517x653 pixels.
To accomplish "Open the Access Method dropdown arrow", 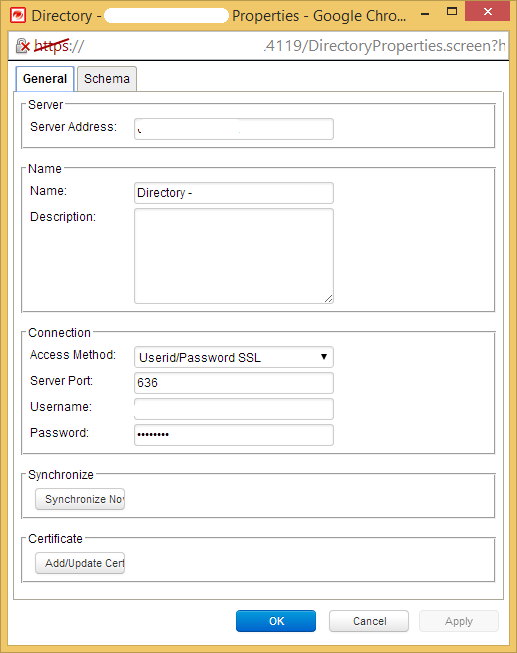I will 324,357.
